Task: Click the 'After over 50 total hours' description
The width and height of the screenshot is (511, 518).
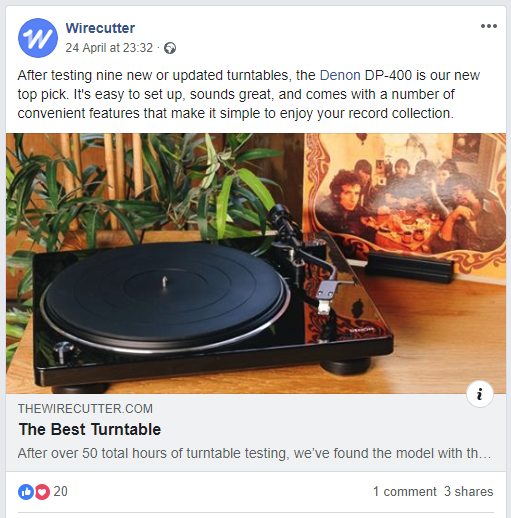Action: pyautogui.click(x=254, y=453)
